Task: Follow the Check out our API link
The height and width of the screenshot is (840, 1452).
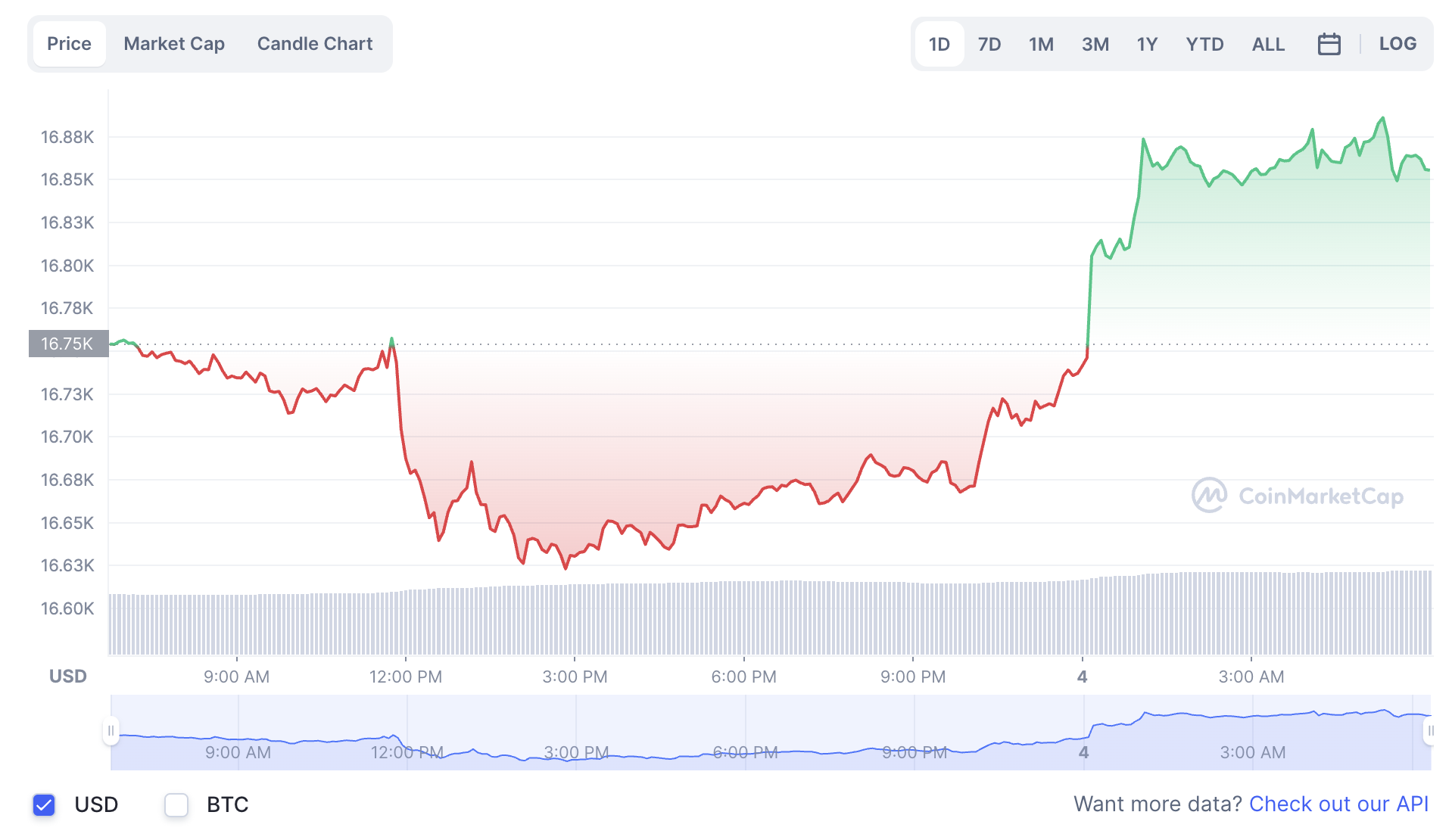Action: (1338, 804)
